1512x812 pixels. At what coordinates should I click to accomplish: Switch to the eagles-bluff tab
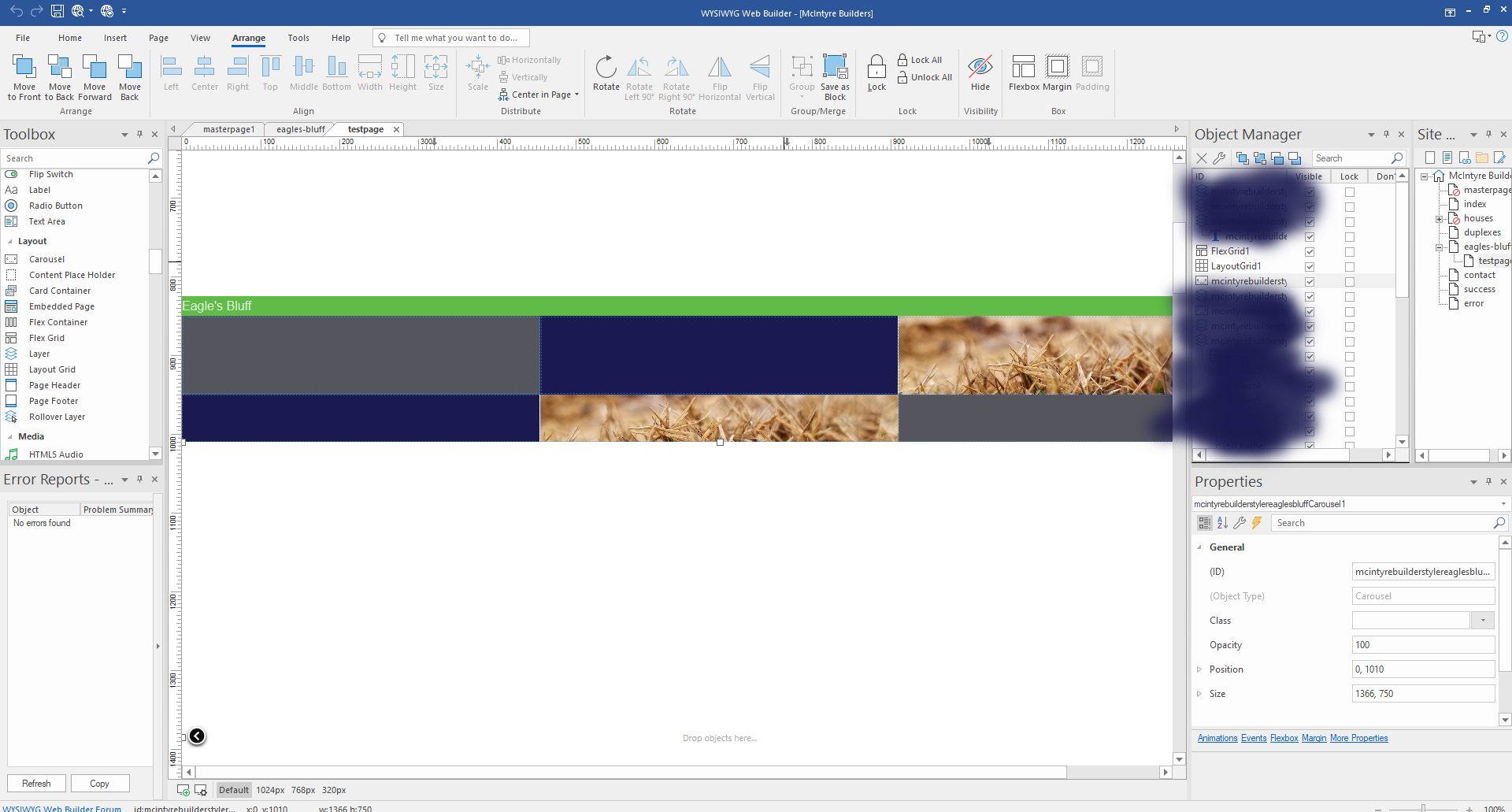click(300, 129)
